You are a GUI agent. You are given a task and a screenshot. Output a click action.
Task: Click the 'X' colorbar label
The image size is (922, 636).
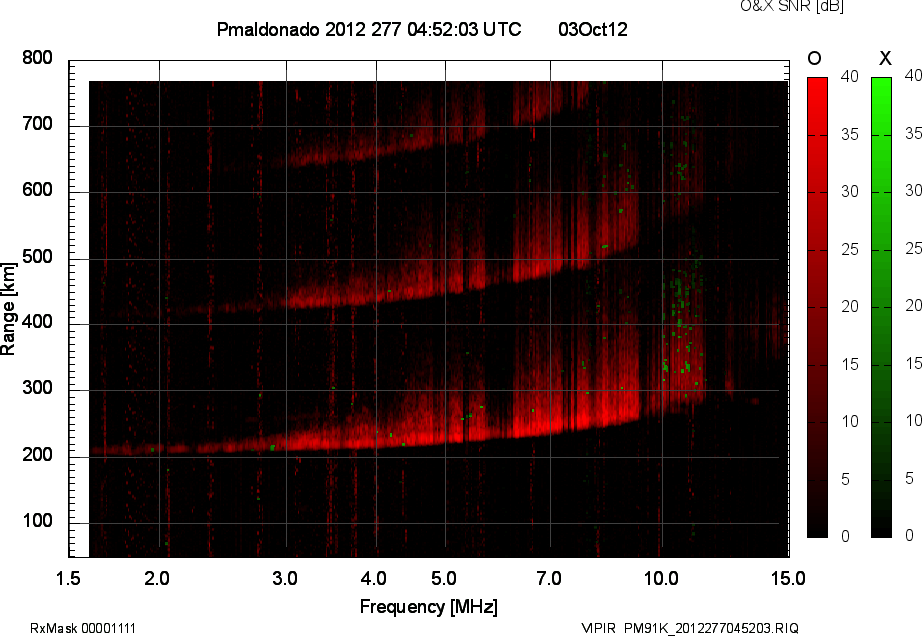point(885,58)
